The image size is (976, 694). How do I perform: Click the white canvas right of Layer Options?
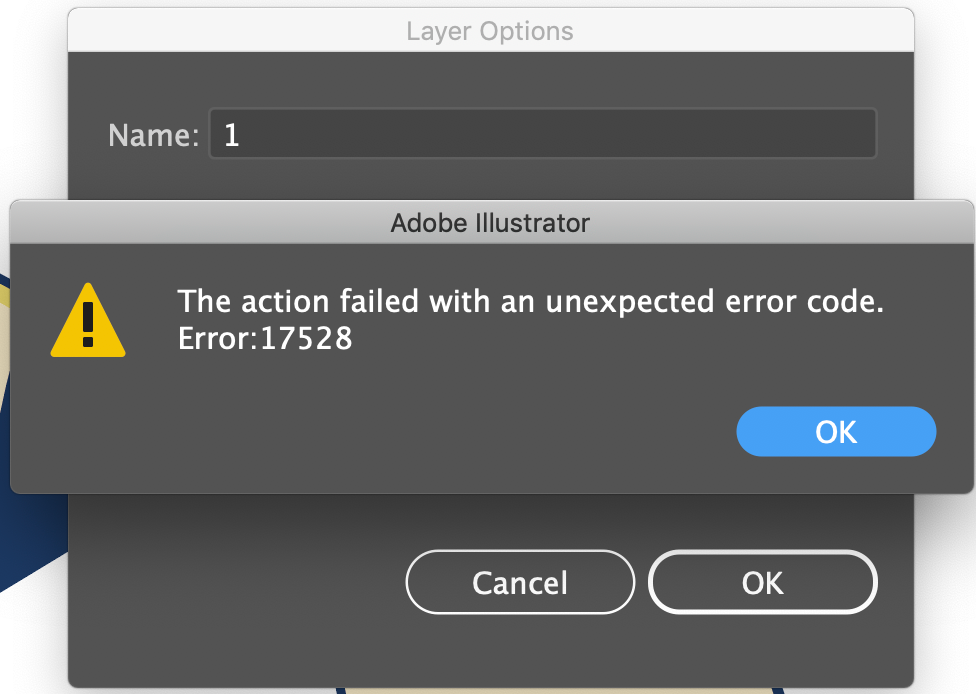pyautogui.click(x=945, y=100)
